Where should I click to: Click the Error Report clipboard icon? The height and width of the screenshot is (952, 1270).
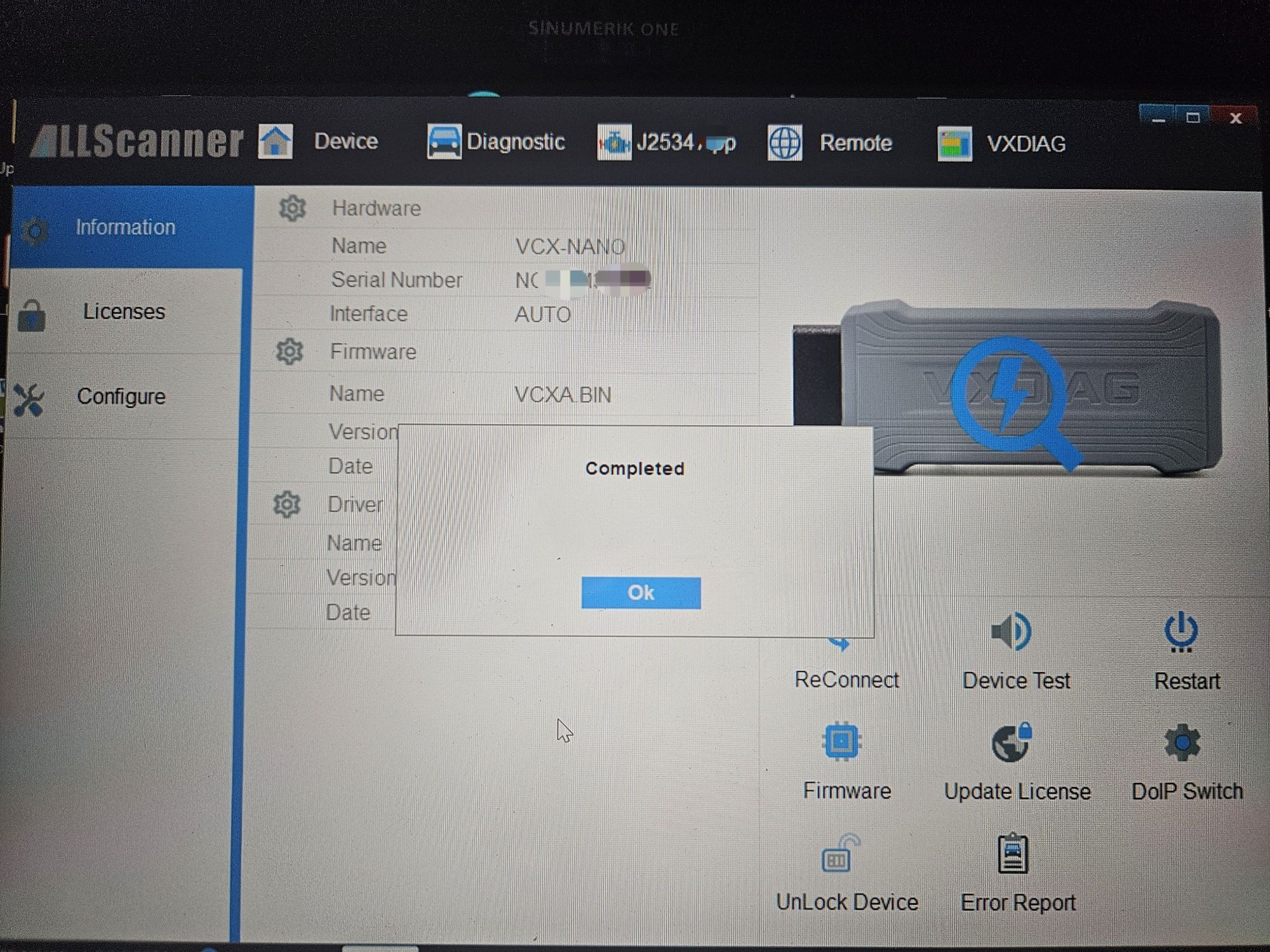pos(1013,854)
